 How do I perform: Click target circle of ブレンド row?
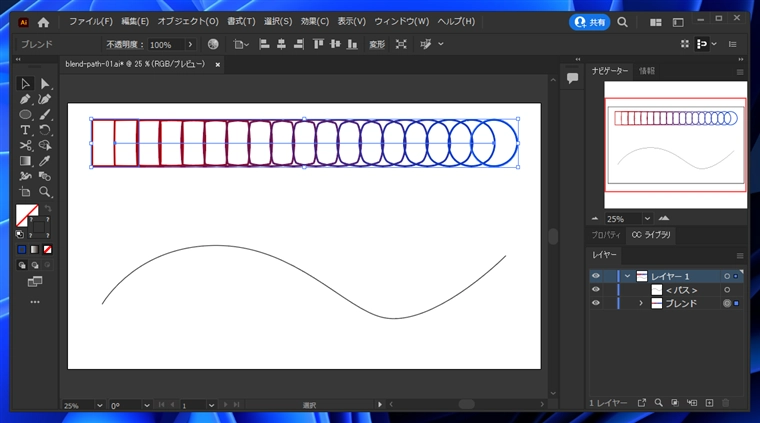[727, 303]
